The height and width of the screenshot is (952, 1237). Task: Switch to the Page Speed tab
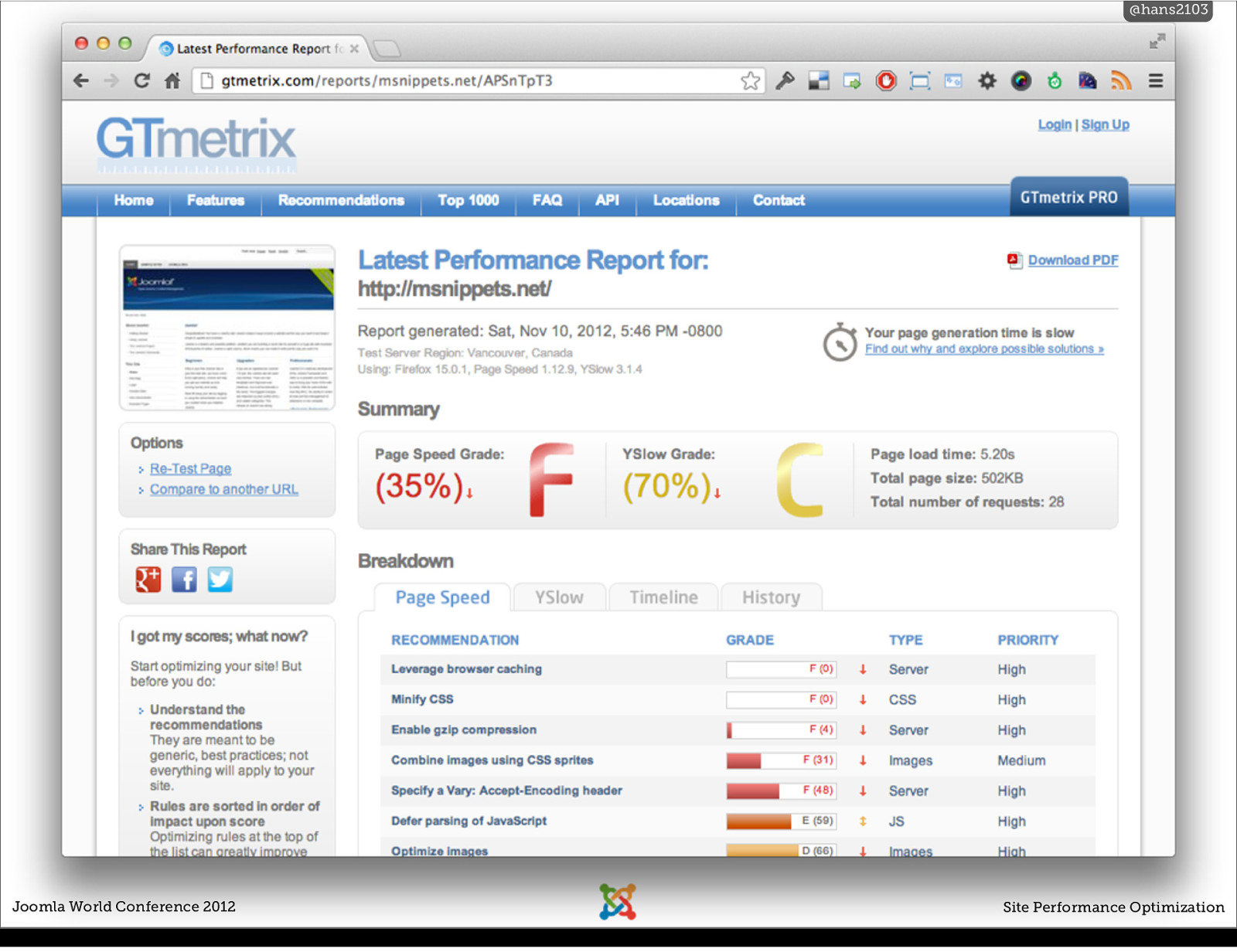[442, 597]
